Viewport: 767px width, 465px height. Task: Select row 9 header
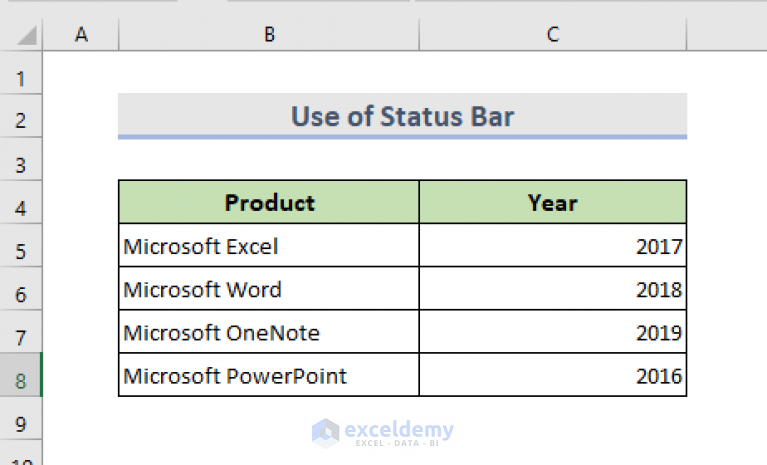(21, 418)
